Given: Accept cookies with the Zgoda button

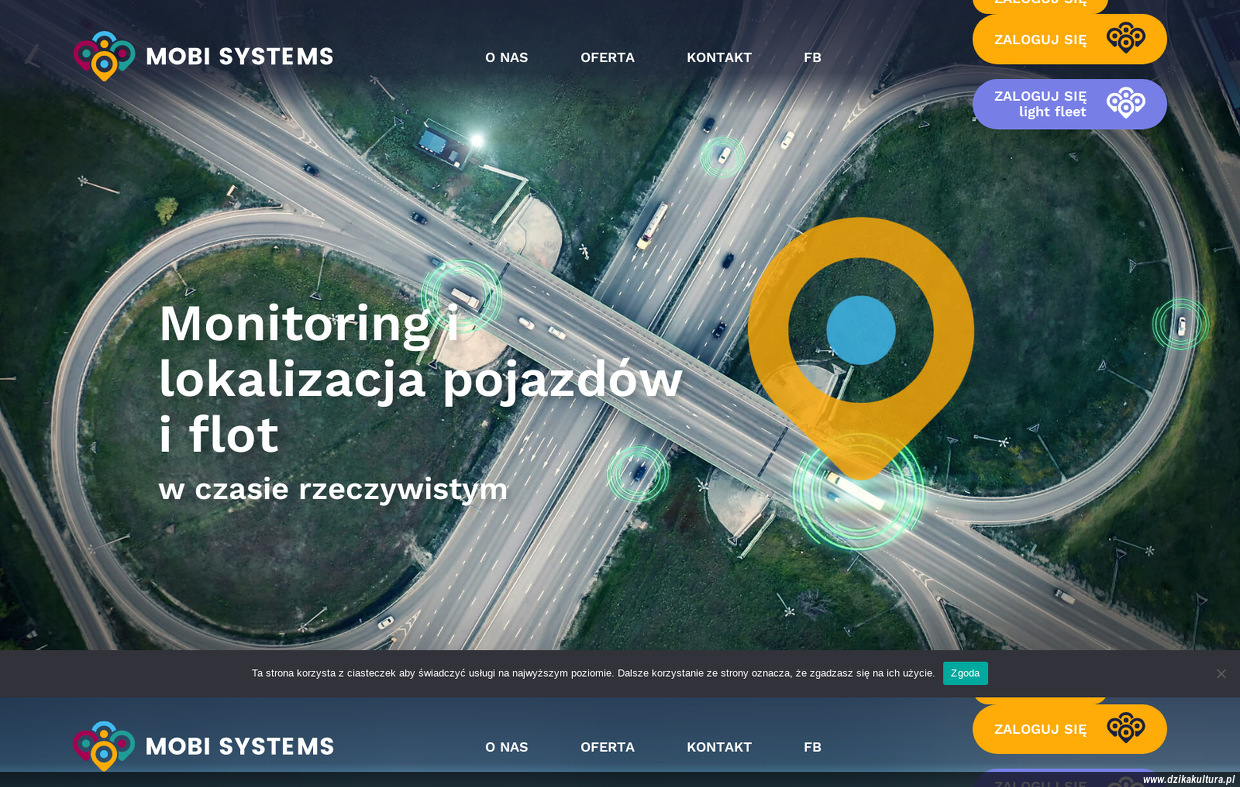Looking at the screenshot, I should point(965,673).
